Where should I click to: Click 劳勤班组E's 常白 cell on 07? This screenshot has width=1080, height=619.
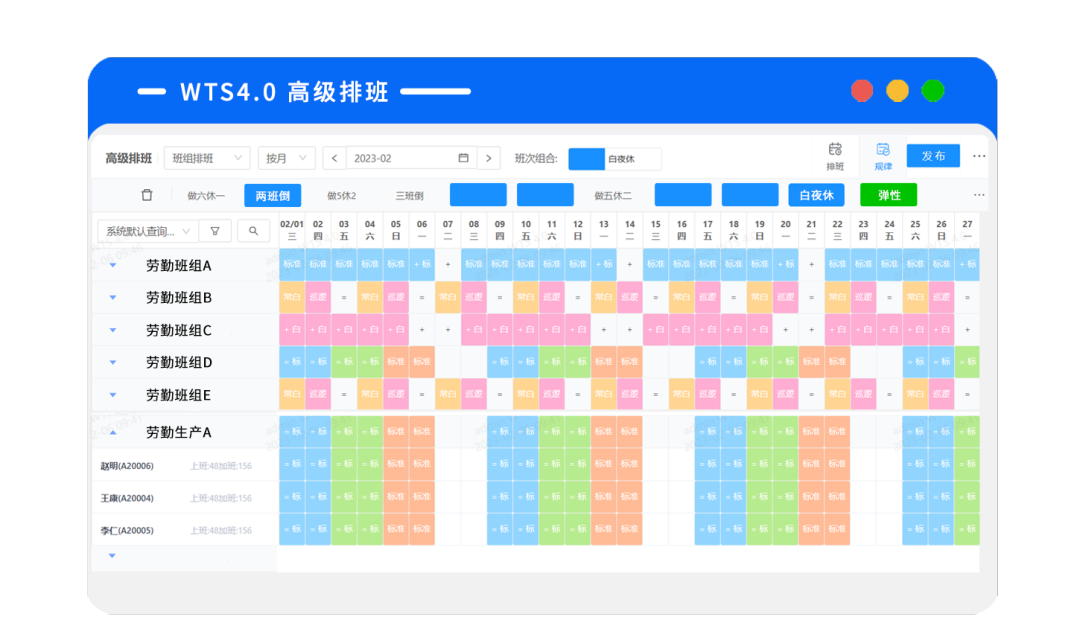[x=448, y=395]
